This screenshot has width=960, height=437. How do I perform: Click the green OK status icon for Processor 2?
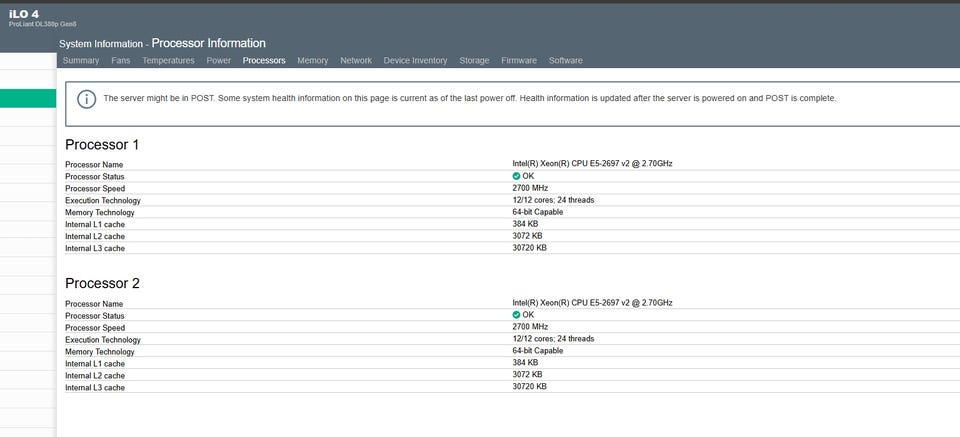(x=516, y=315)
